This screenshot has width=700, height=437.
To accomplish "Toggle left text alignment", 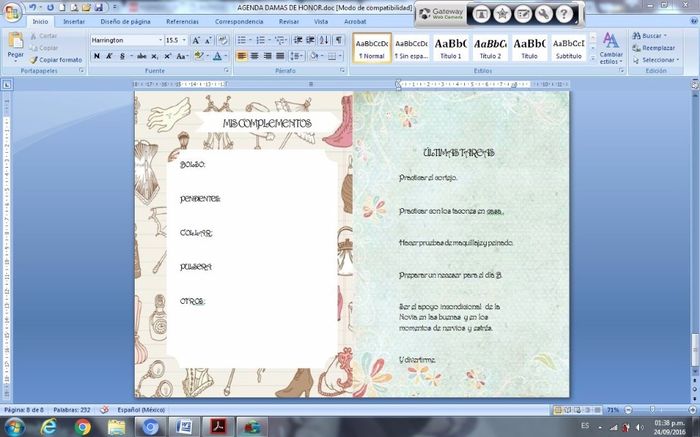I will 242,56.
